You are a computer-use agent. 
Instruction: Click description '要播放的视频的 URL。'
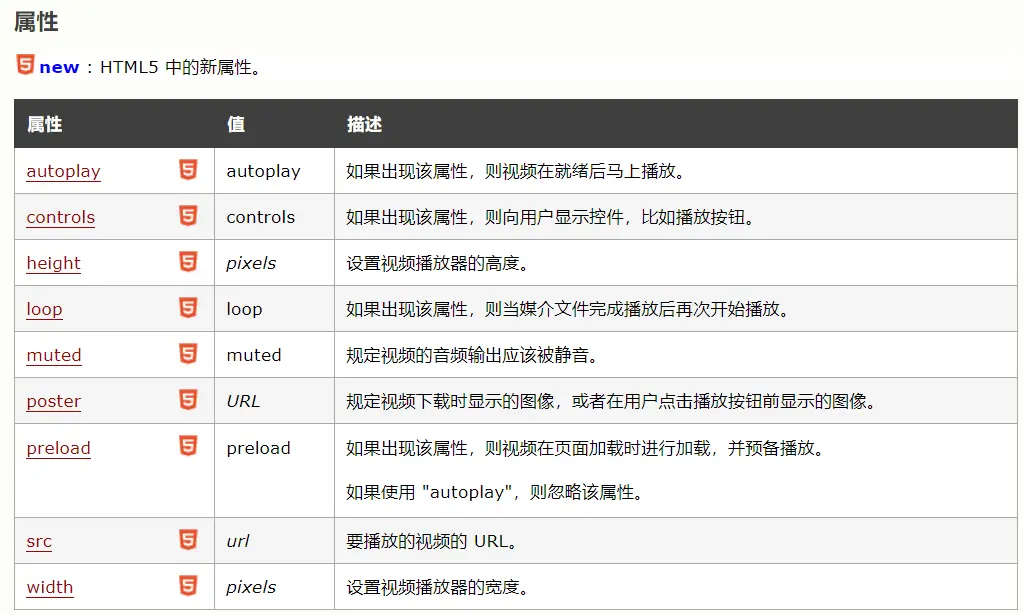(x=433, y=541)
